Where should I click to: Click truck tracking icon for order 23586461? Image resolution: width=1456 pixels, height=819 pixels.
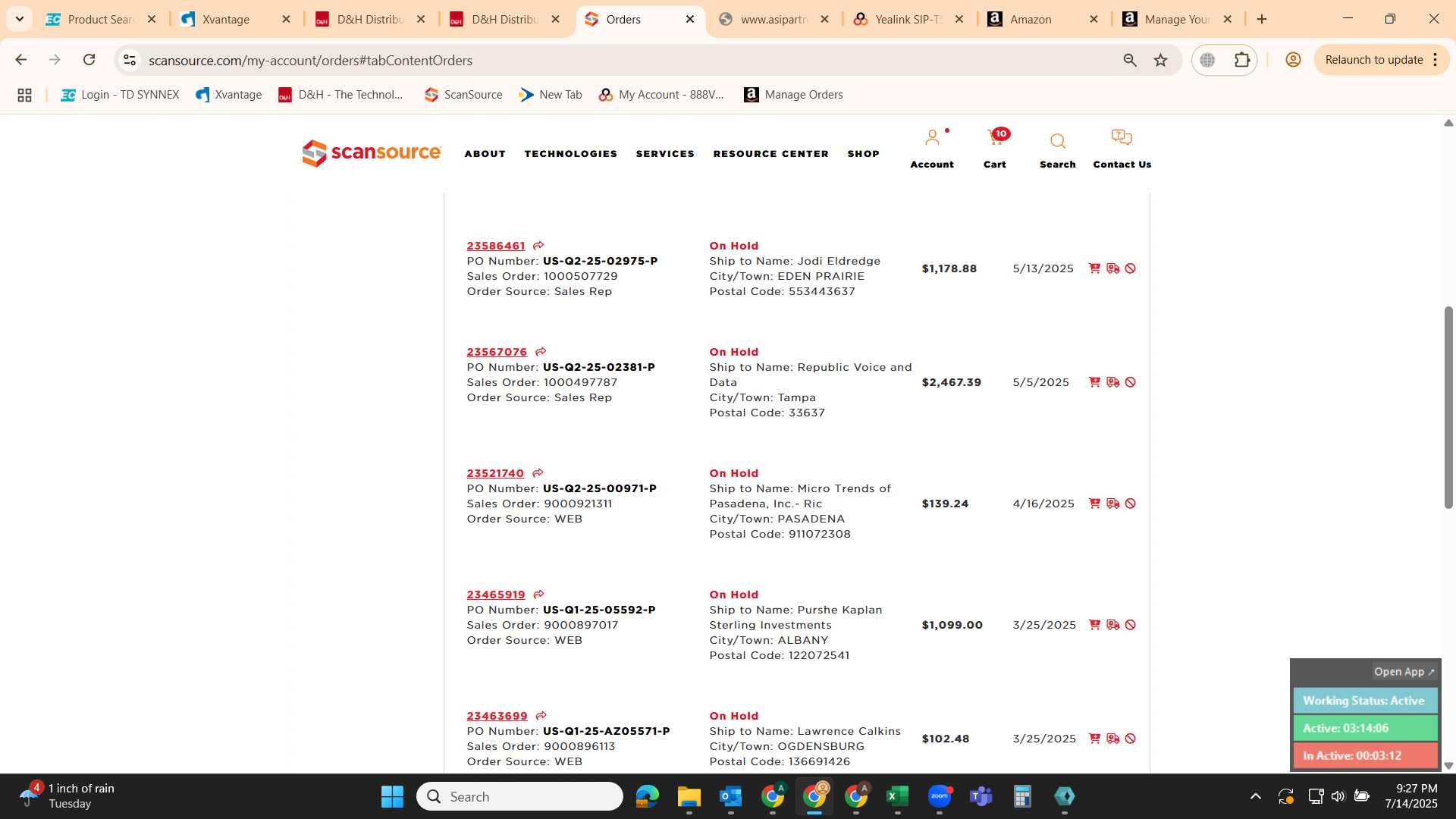click(1112, 268)
